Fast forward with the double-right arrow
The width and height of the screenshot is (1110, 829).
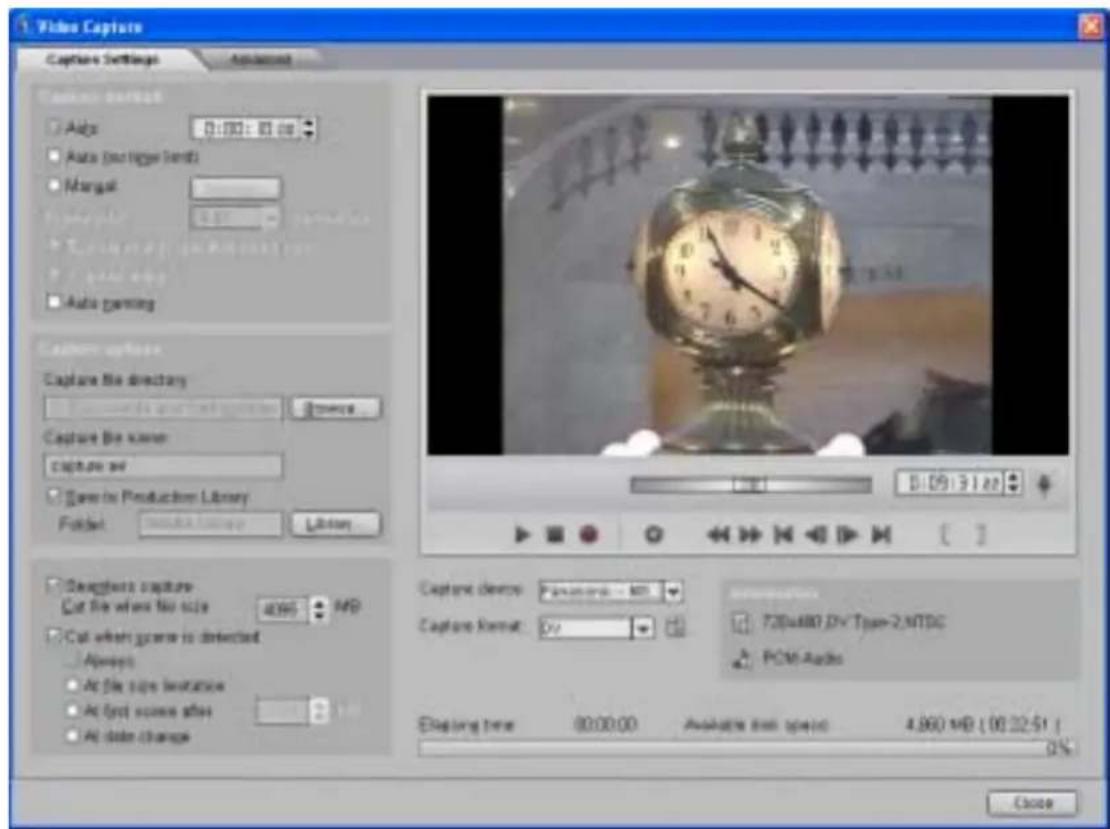coord(750,534)
